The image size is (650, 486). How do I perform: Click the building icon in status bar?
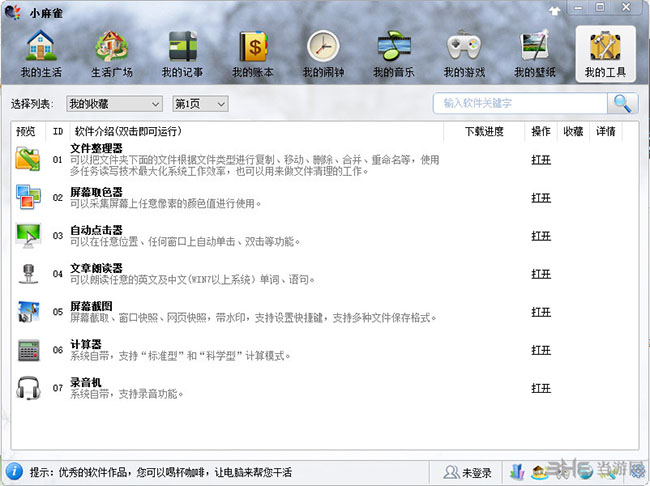pyautogui.click(x=517, y=471)
